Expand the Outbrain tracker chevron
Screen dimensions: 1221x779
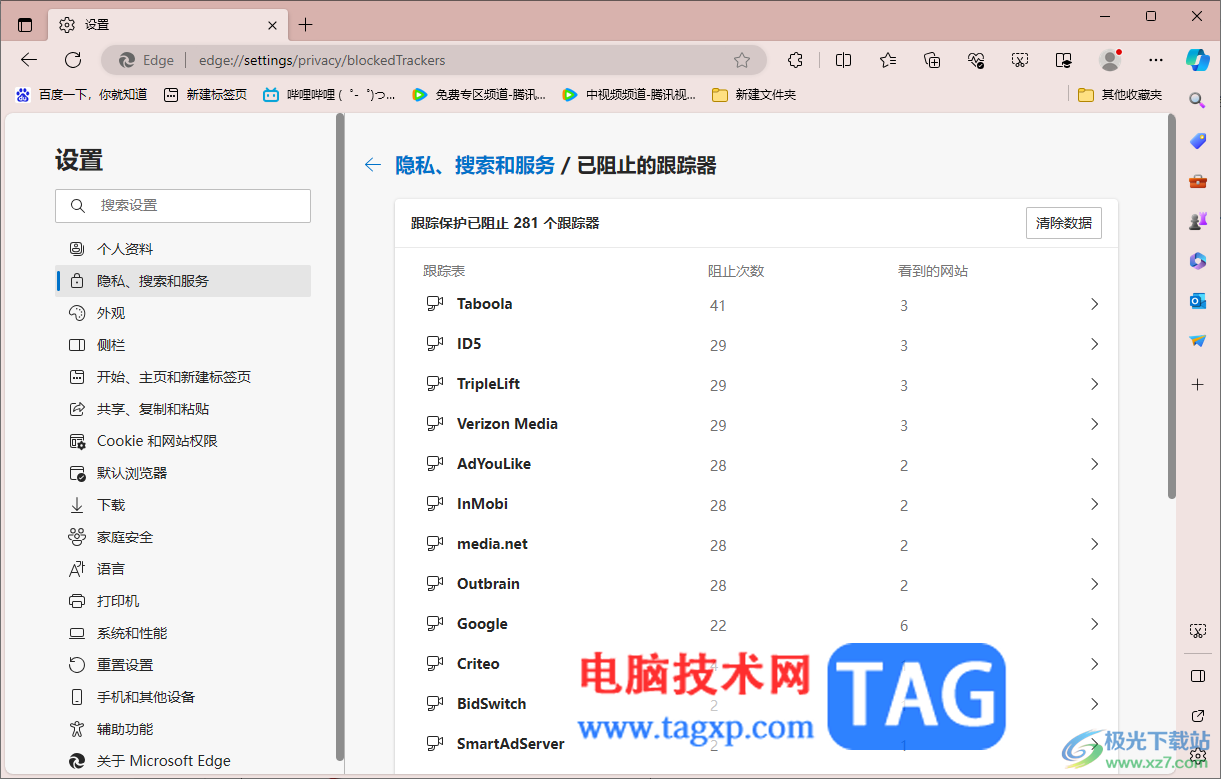point(1094,584)
